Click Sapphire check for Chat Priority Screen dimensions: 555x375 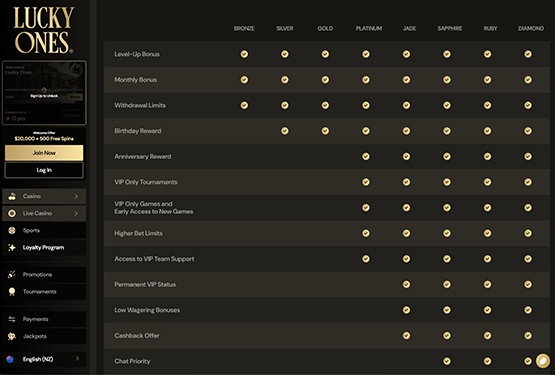point(447,361)
